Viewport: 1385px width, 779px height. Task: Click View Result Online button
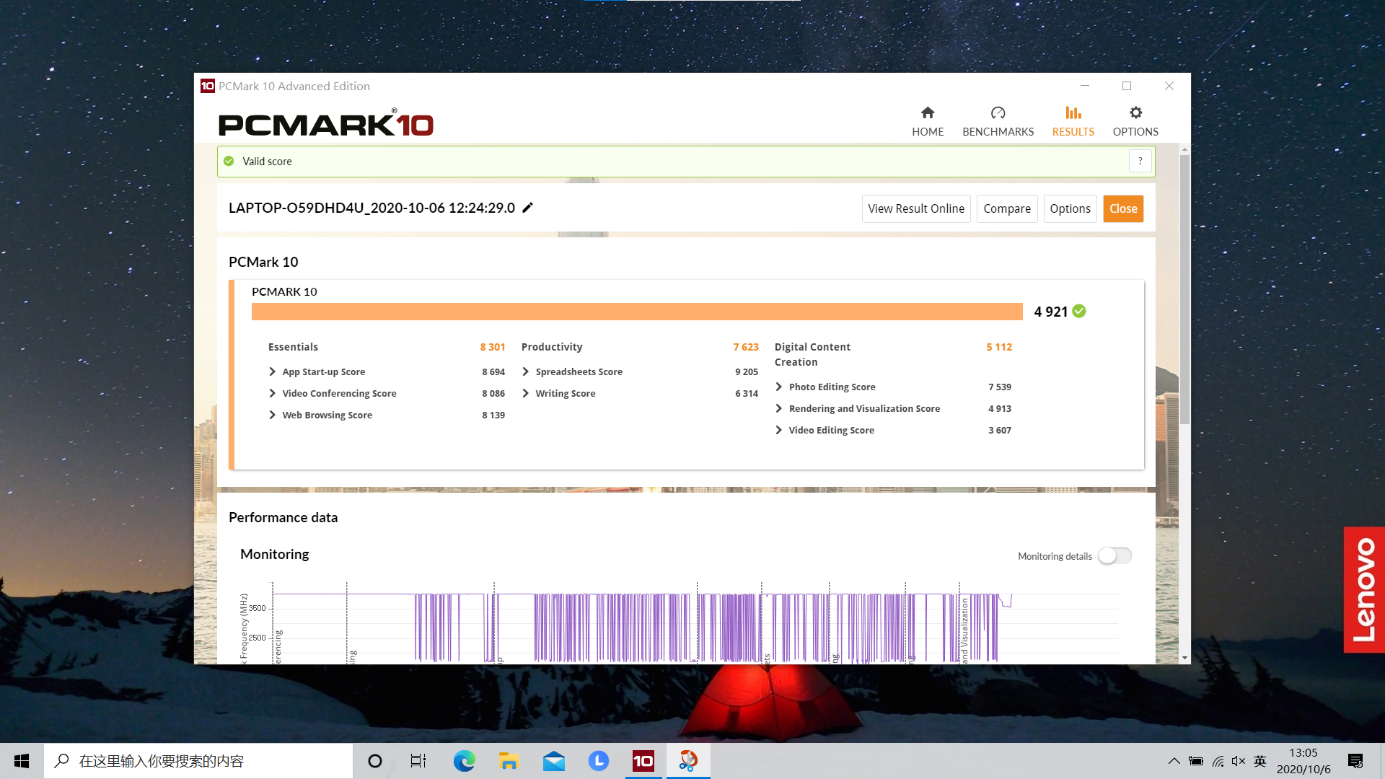[916, 209]
